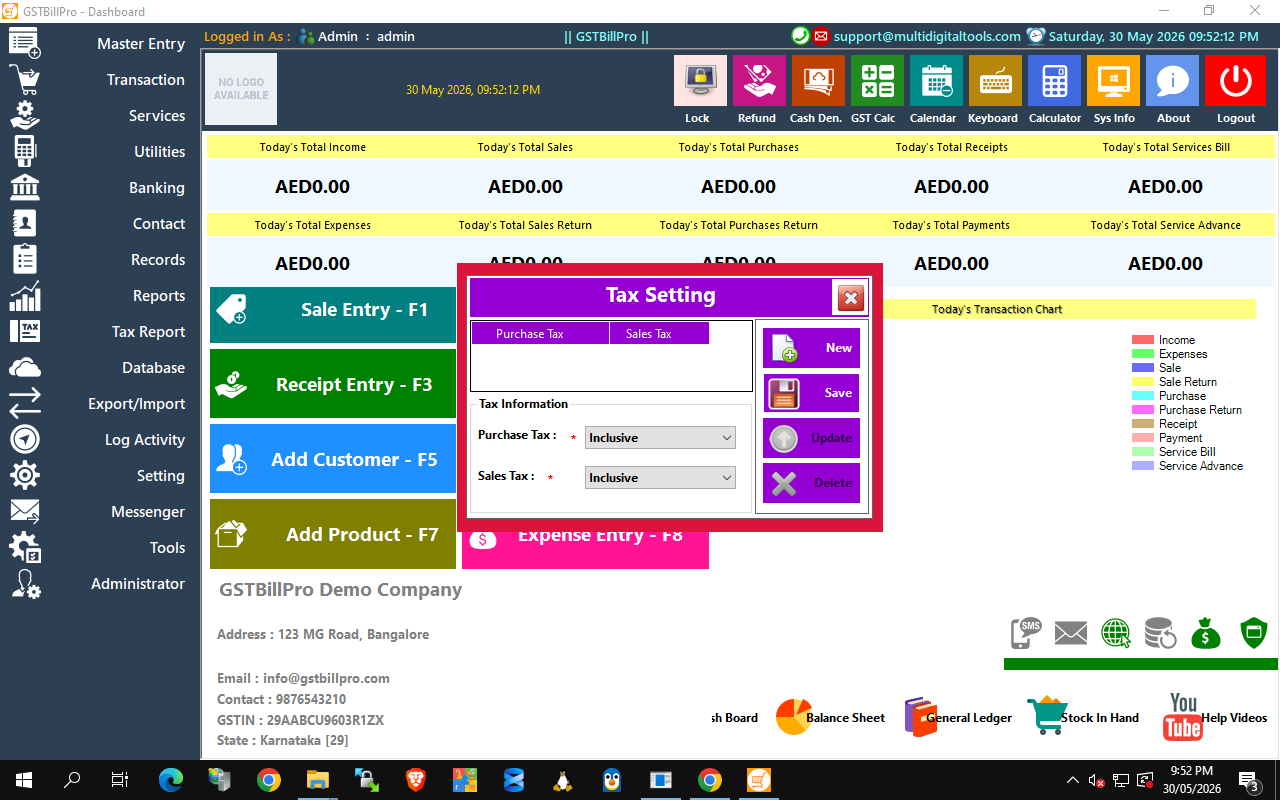Open Stock In Hand shortcut
The image size is (1280, 800).
[x=1084, y=717]
